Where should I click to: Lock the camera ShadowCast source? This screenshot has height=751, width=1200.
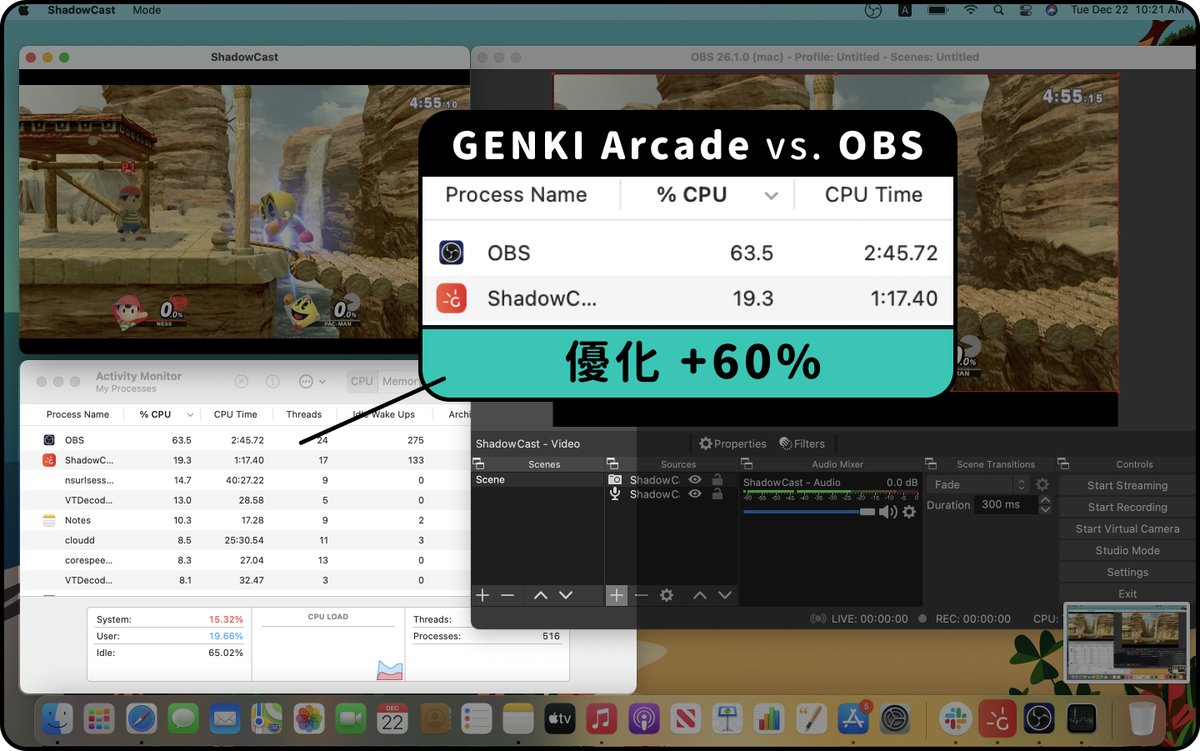click(717, 480)
